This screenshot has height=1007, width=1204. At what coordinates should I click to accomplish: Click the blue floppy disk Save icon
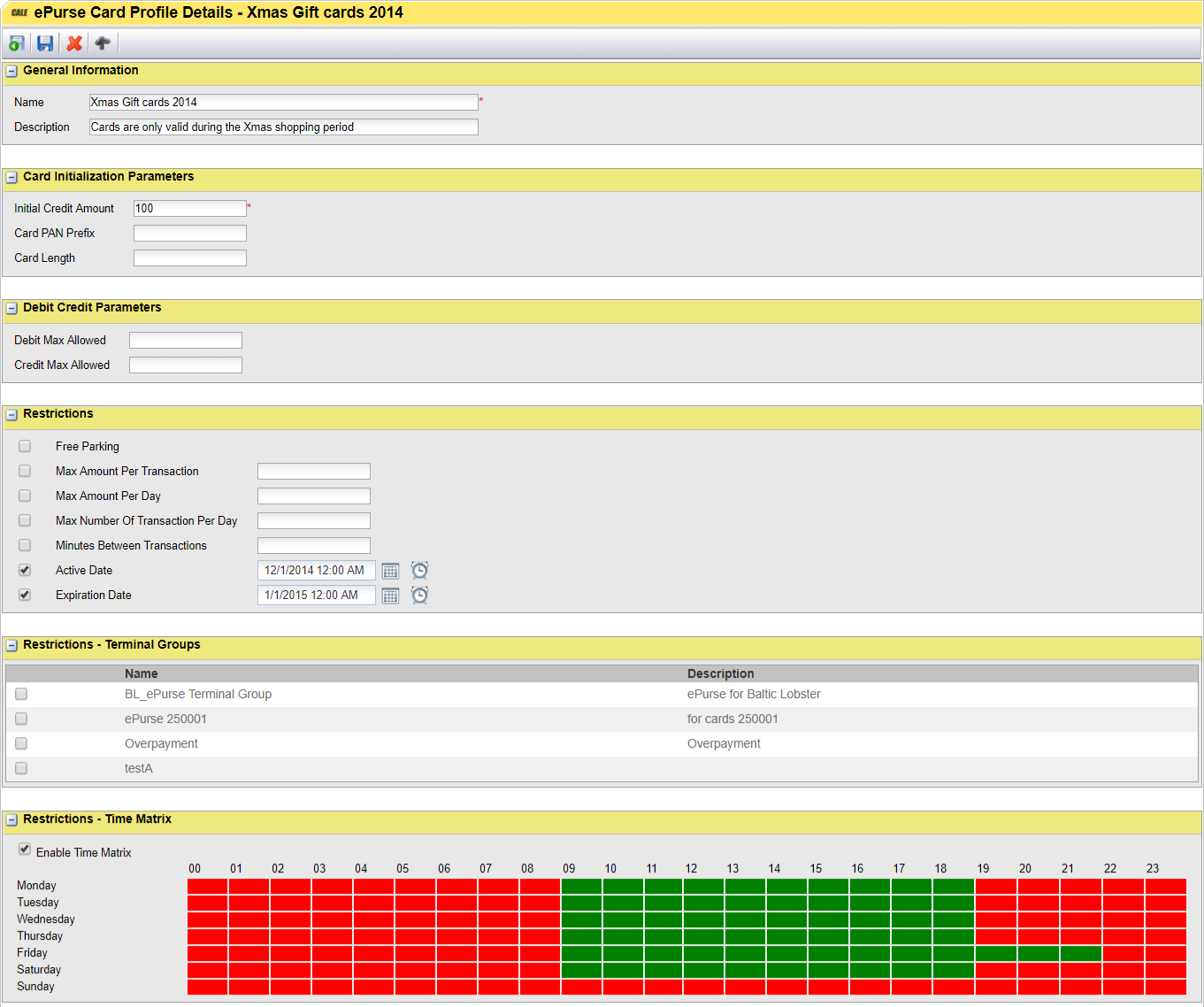(45, 43)
